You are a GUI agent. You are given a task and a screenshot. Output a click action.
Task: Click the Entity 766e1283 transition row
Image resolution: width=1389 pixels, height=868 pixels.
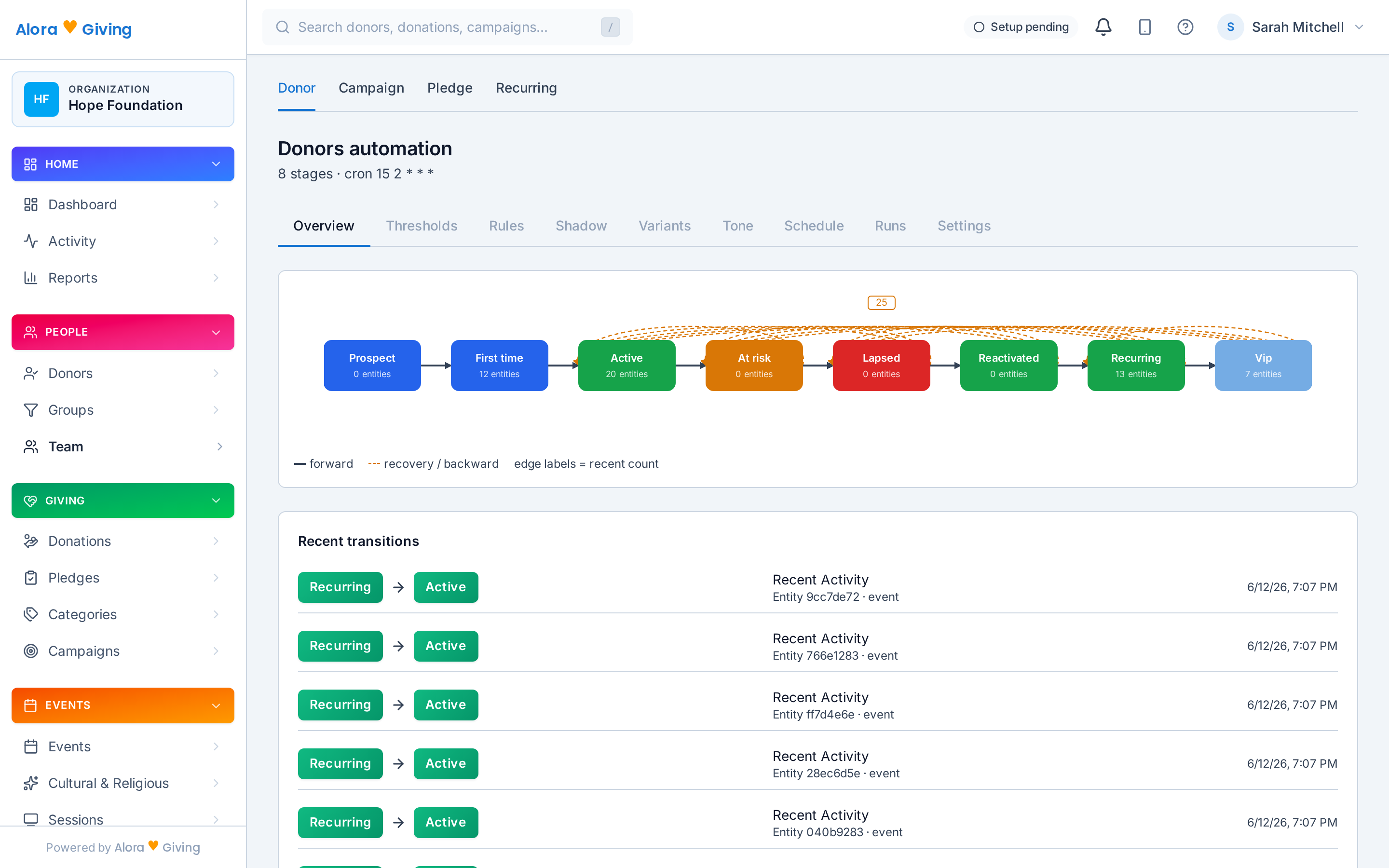(817, 646)
